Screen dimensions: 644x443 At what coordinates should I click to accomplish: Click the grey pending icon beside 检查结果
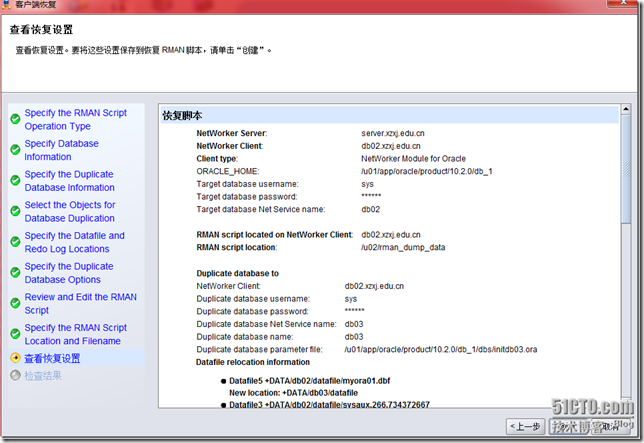(15, 375)
